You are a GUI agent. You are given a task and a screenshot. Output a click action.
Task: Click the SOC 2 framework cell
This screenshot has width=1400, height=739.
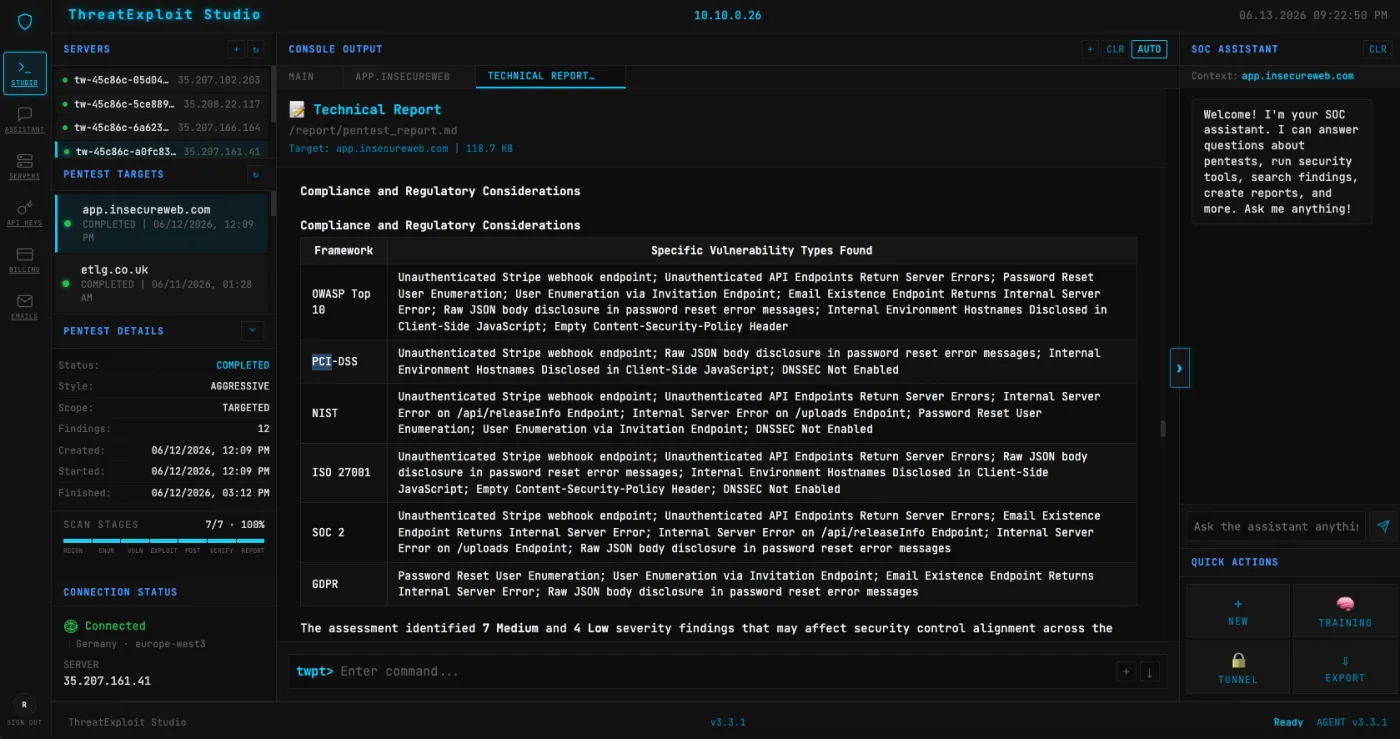point(344,532)
